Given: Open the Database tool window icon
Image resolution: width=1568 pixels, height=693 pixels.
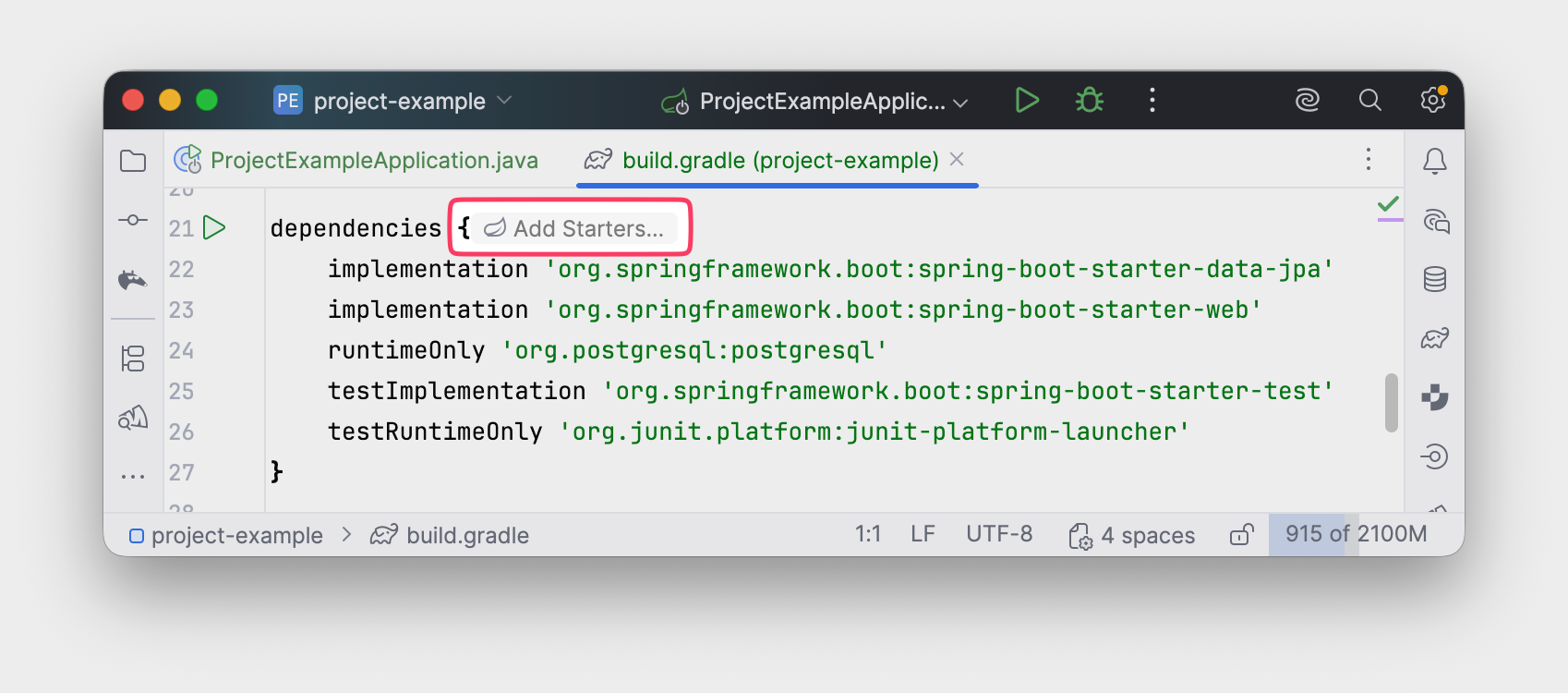Looking at the screenshot, I should [1434, 279].
